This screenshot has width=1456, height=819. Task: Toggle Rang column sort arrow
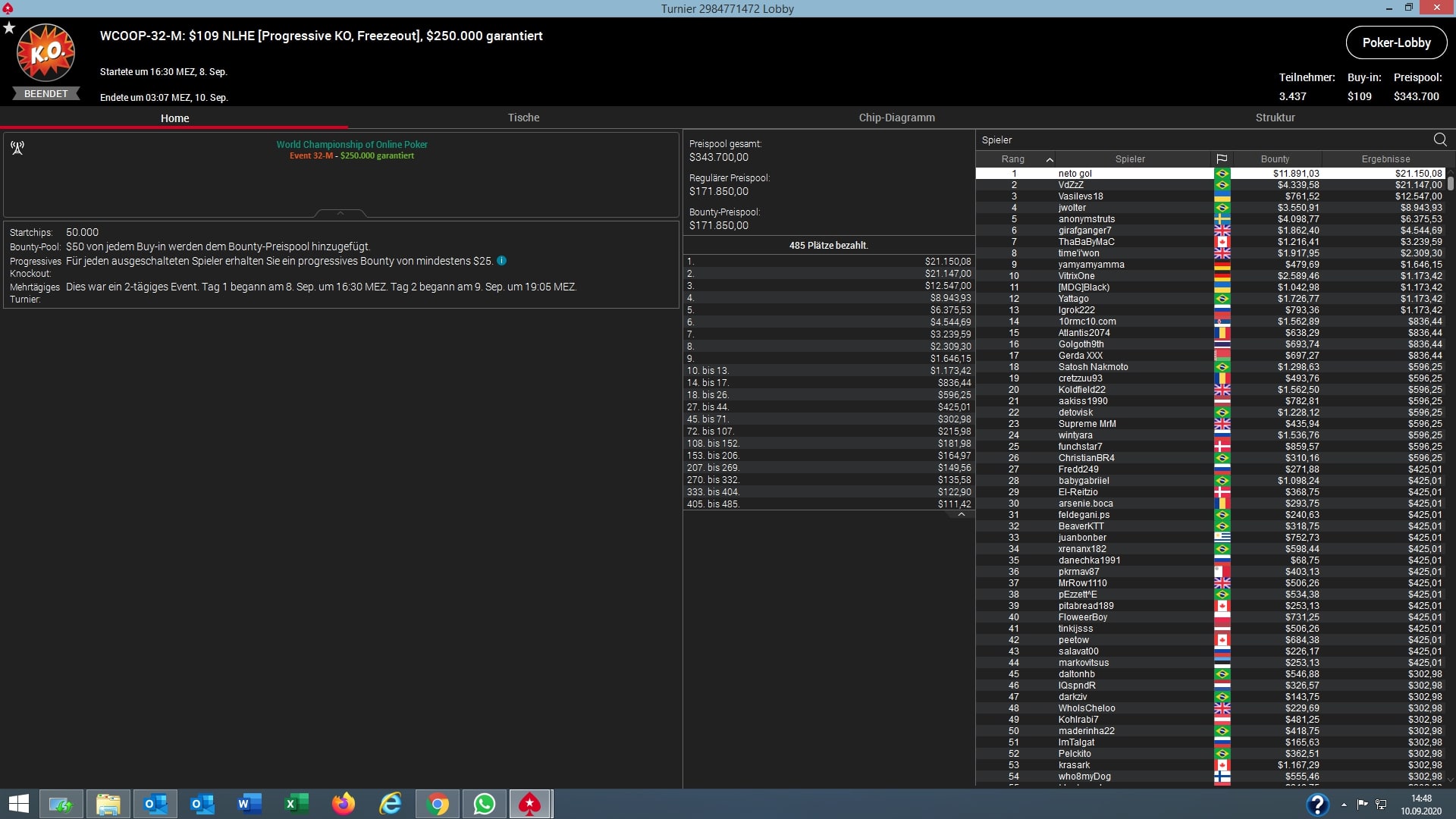pyautogui.click(x=1050, y=159)
